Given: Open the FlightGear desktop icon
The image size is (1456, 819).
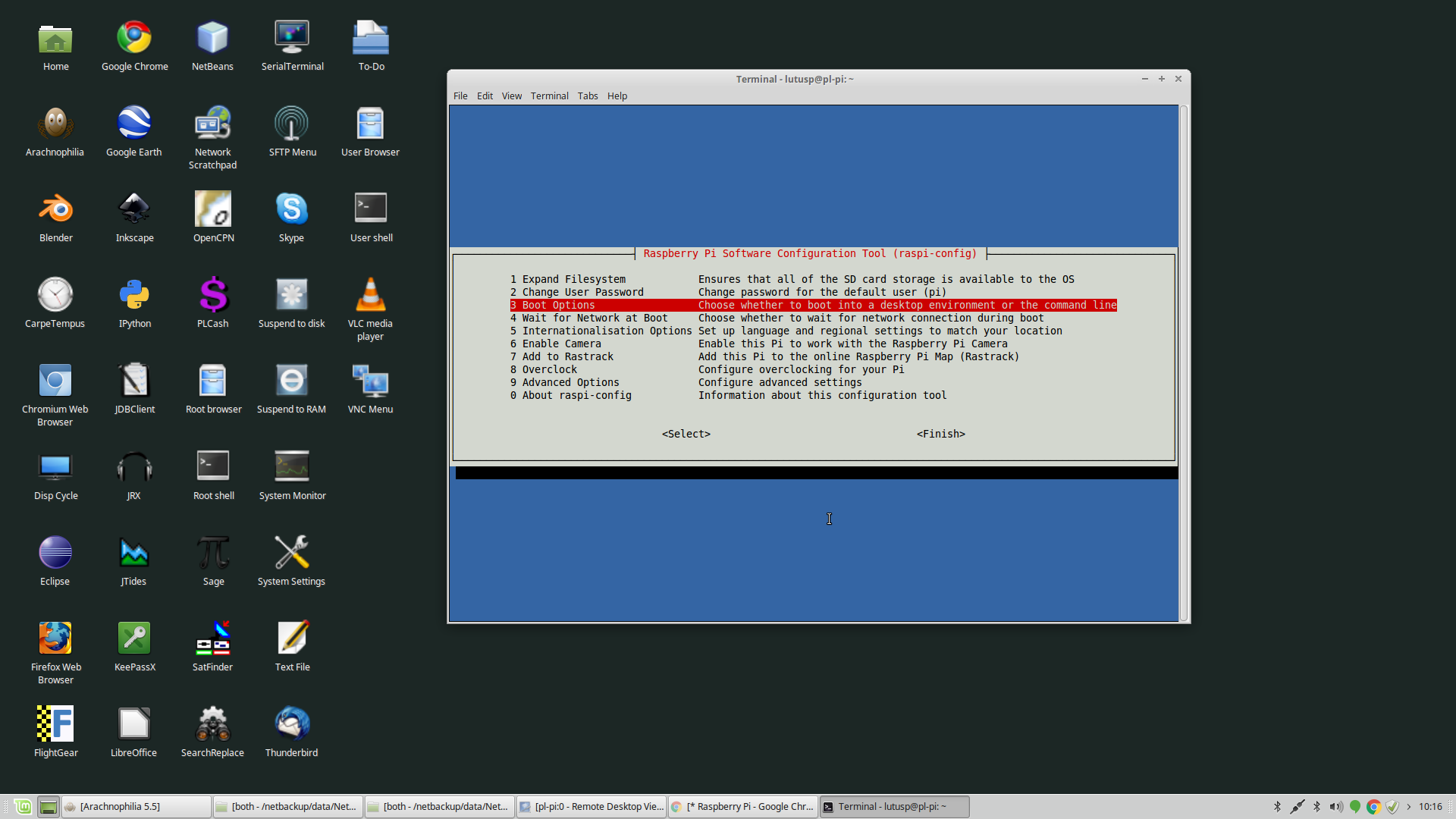Looking at the screenshot, I should (55, 724).
